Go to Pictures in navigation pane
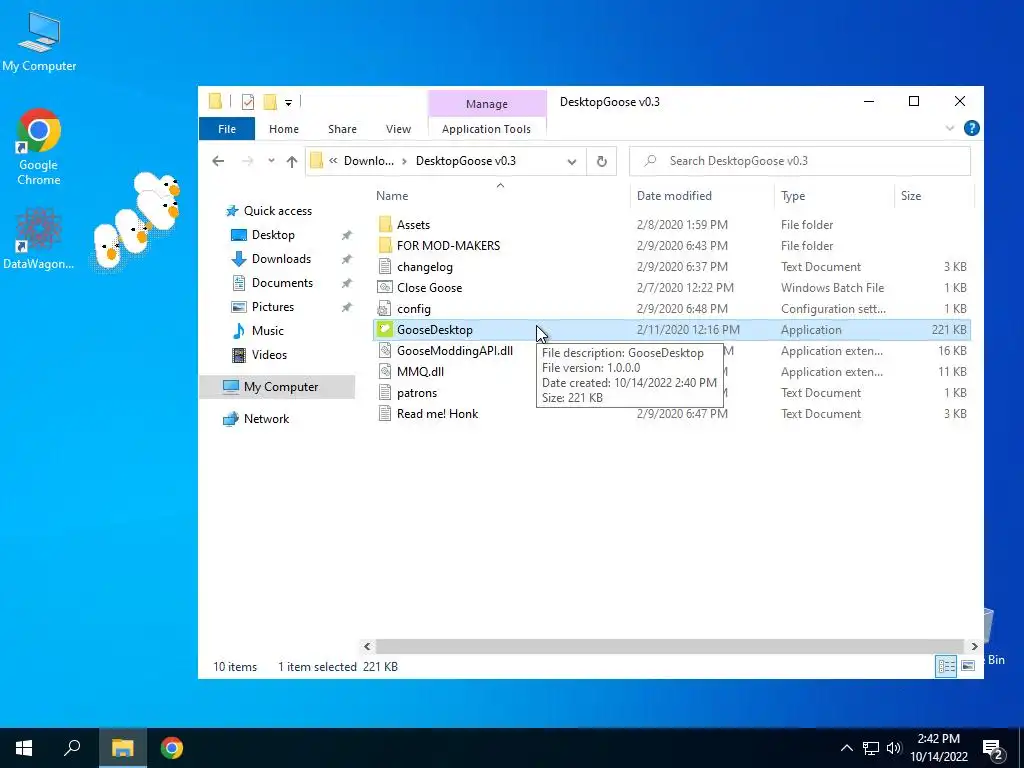 pos(273,307)
